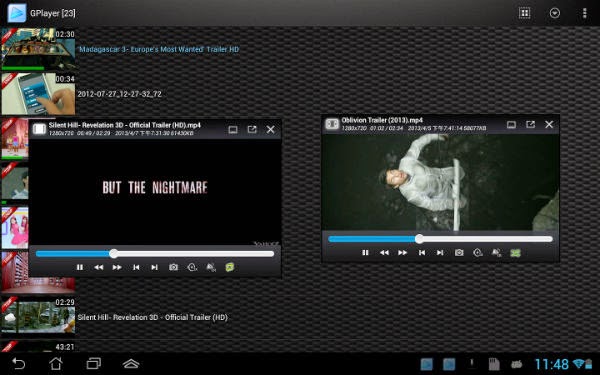Rewind the Silent Hill floating video
This screenshot has height=375, width=600.
pos(99,267)
